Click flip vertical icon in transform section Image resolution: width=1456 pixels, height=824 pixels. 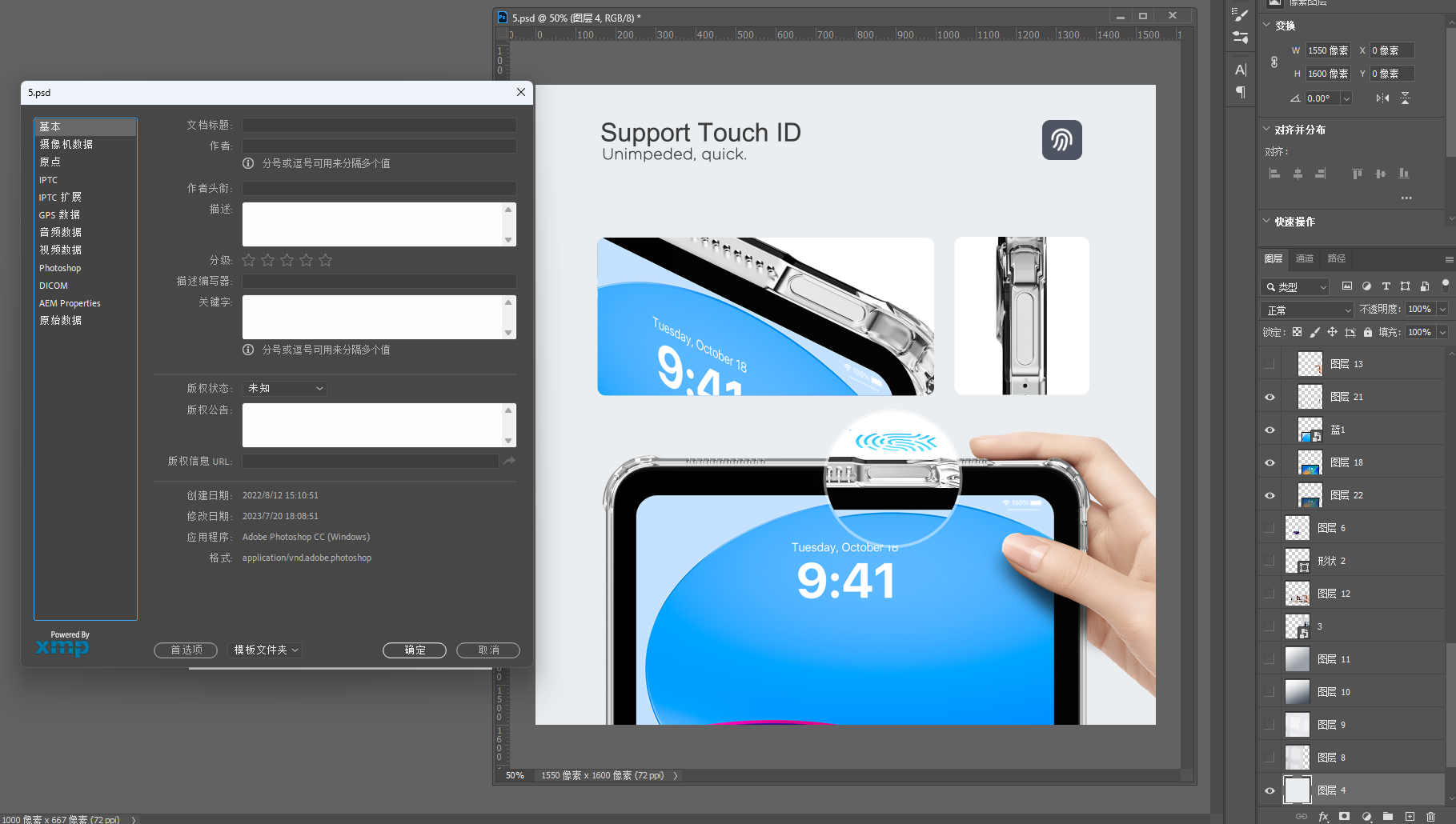pos(1405,98)
